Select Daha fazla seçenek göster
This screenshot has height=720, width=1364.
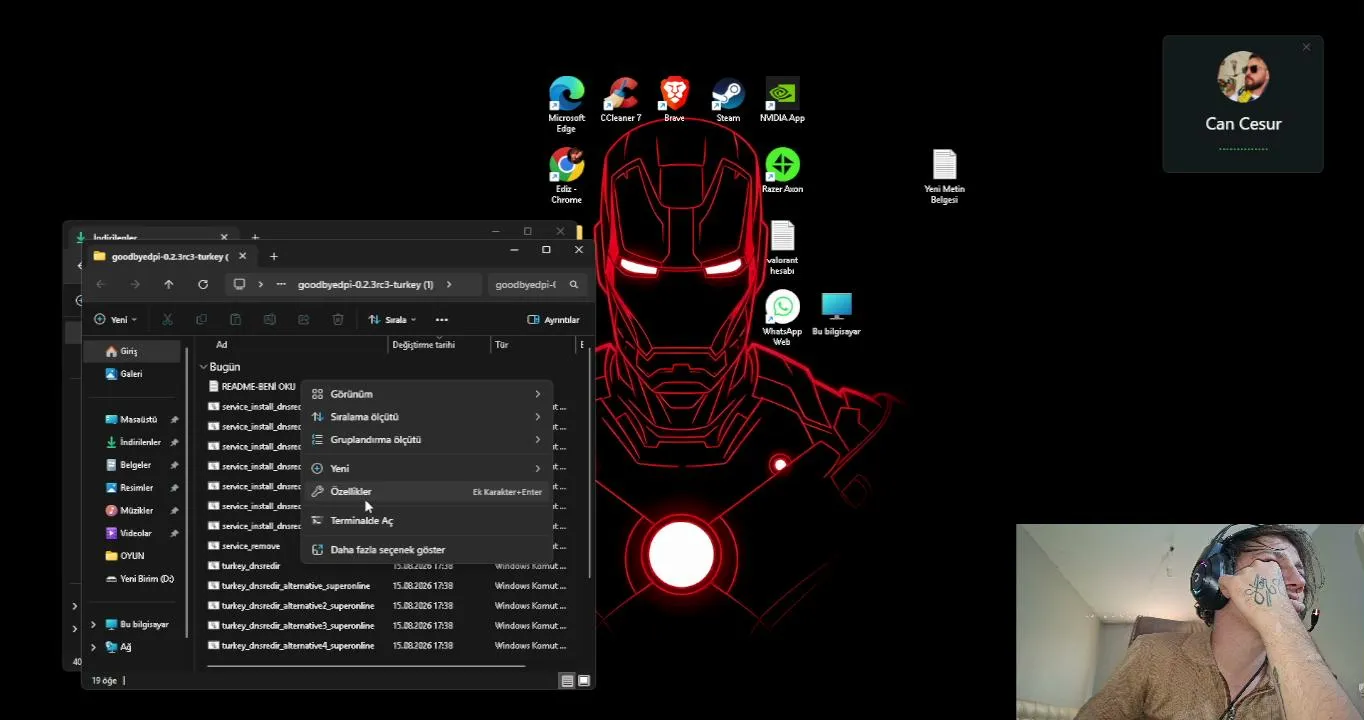point(427,550)
